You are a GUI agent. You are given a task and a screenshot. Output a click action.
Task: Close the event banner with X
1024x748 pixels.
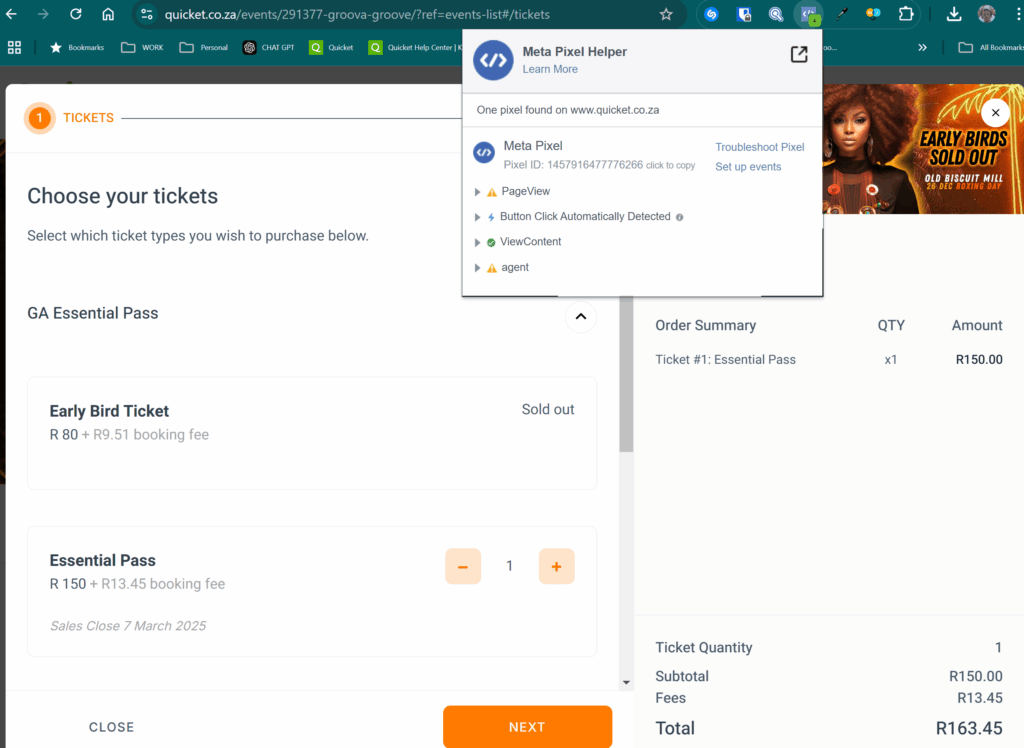995,113
